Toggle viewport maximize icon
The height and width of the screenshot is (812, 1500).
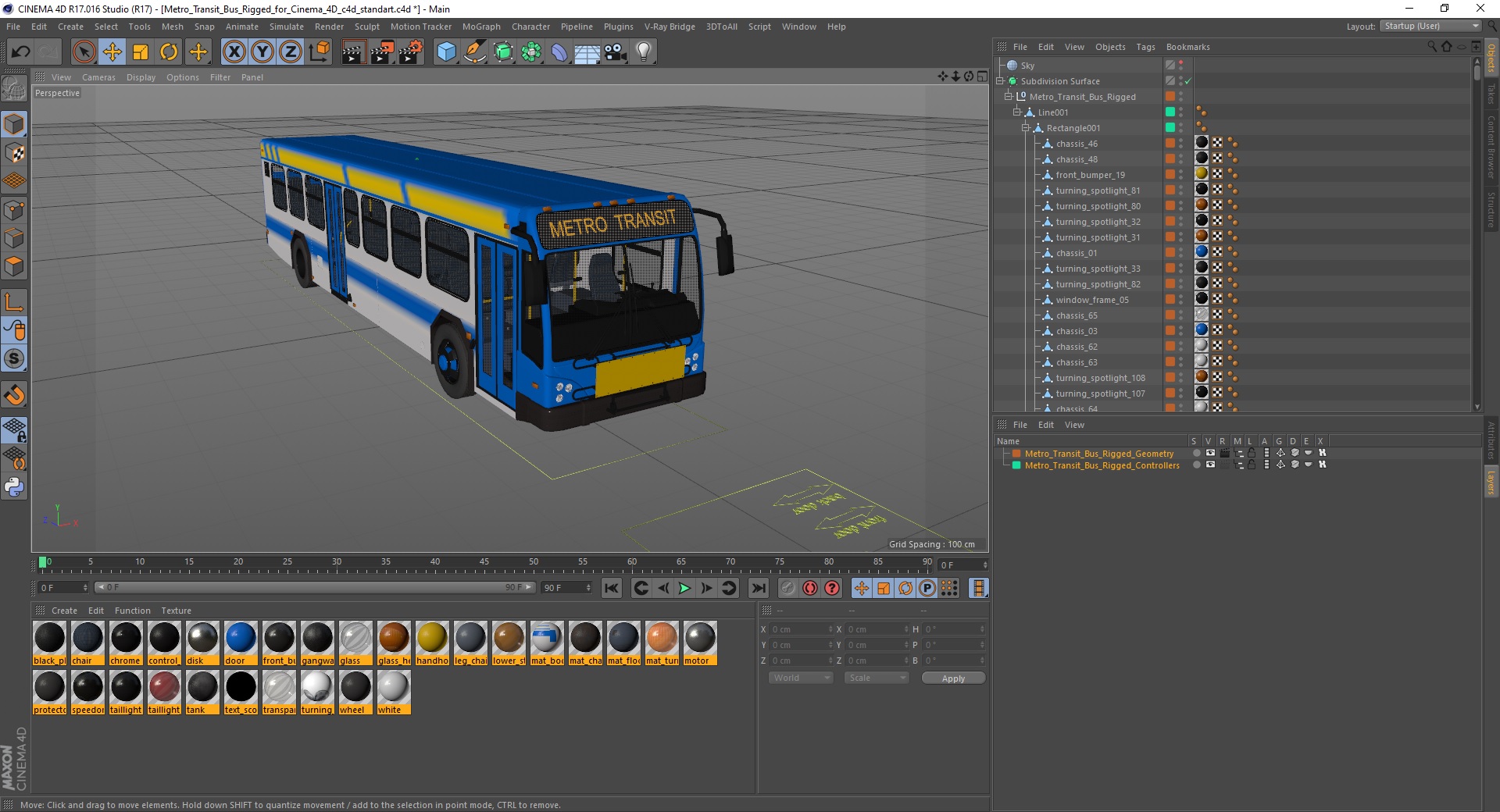(x=982, y=77)
